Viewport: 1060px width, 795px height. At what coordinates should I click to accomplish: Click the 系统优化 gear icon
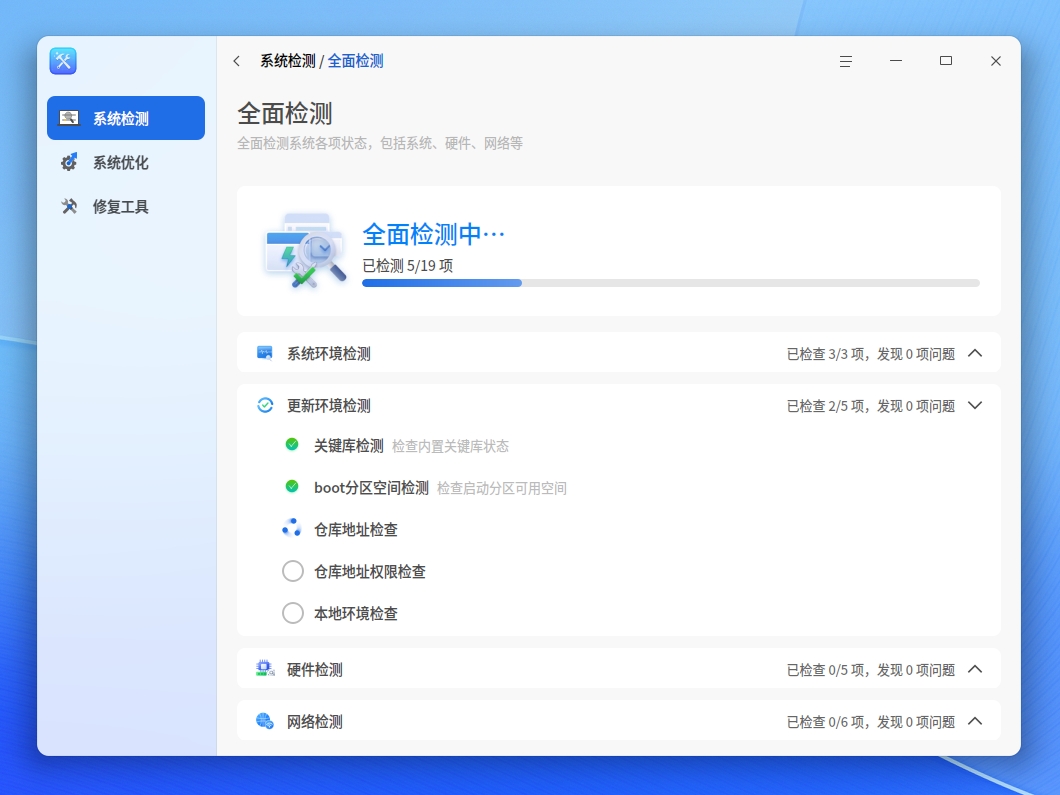69,162
